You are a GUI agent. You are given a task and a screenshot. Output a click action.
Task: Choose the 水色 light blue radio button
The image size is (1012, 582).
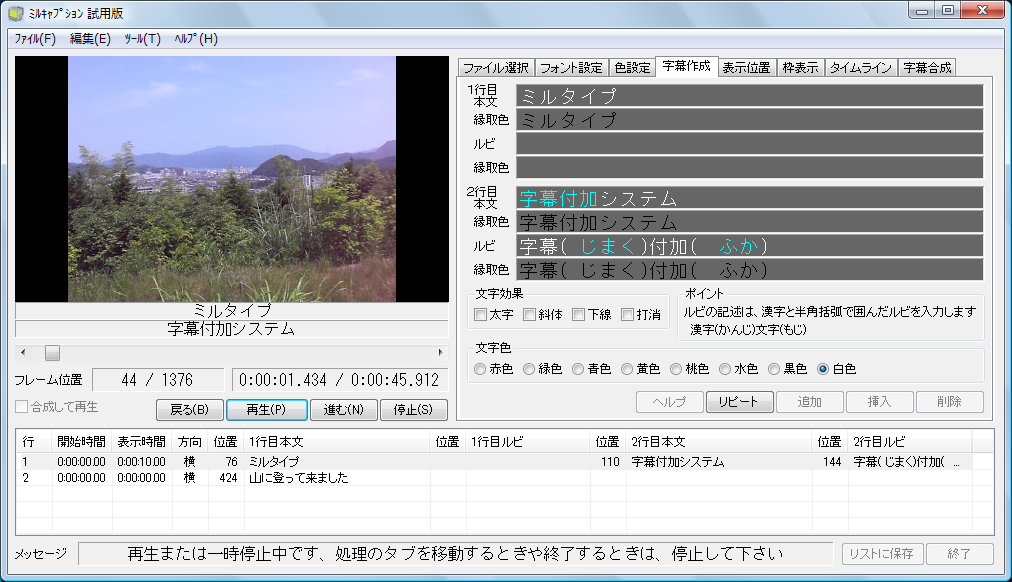pyautogui.click(x=726, y=369)
